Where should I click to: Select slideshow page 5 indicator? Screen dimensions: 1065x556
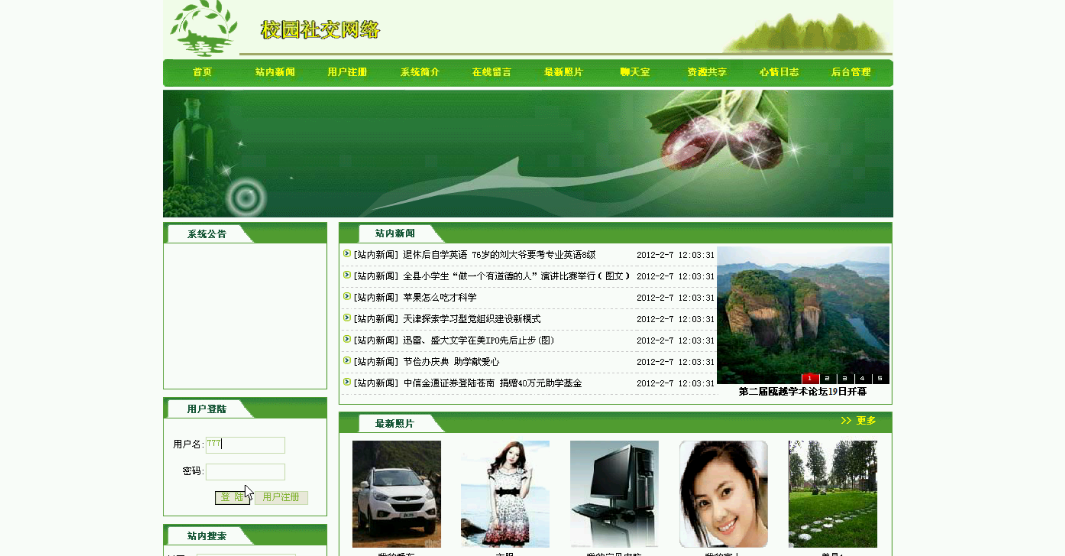click(880, 379)
